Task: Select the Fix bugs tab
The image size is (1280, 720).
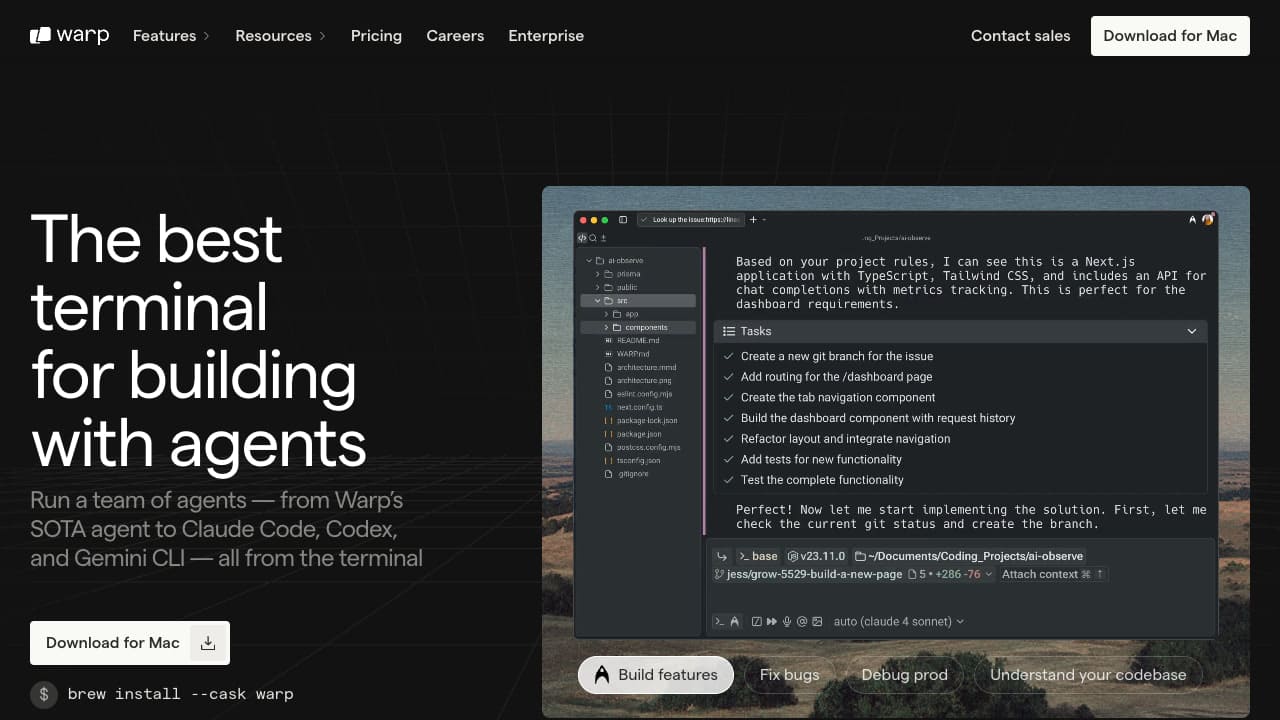Action: 789,675
